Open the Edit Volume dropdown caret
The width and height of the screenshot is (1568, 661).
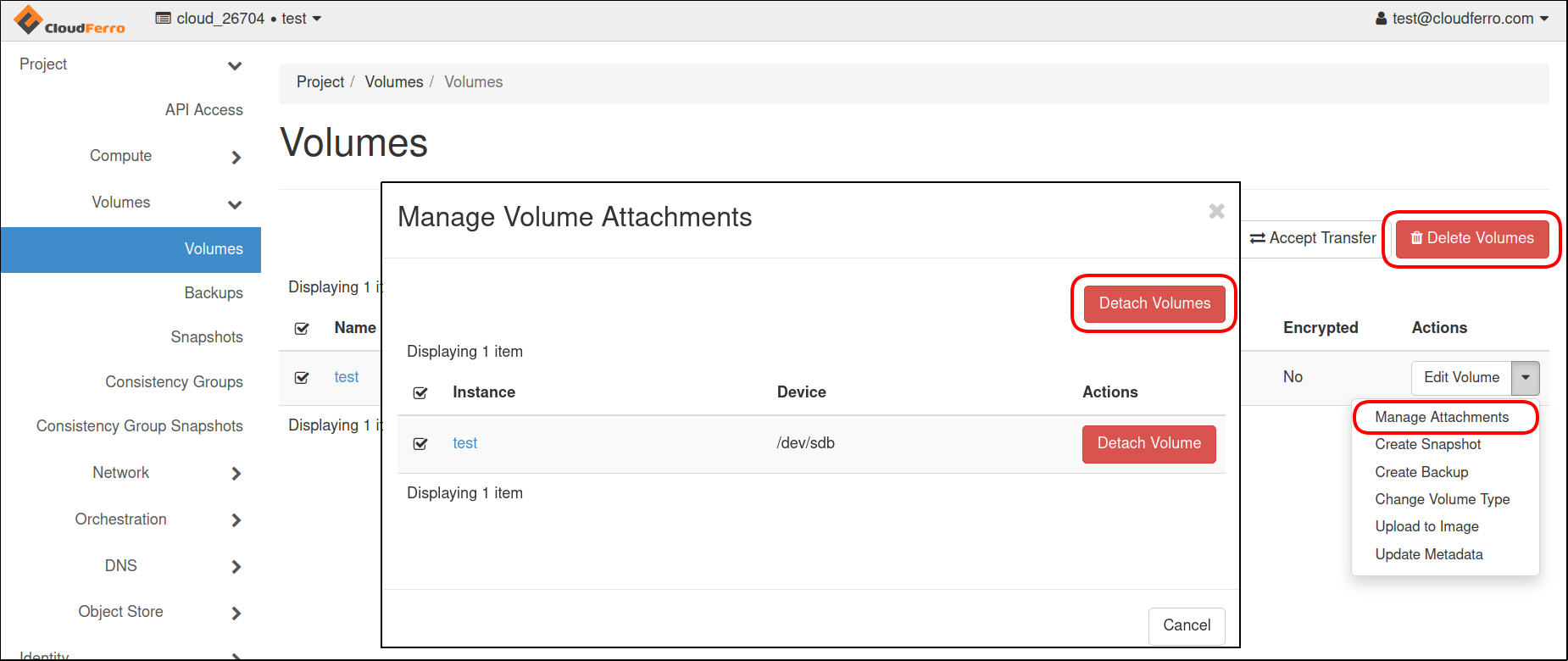coord(1525,378)
